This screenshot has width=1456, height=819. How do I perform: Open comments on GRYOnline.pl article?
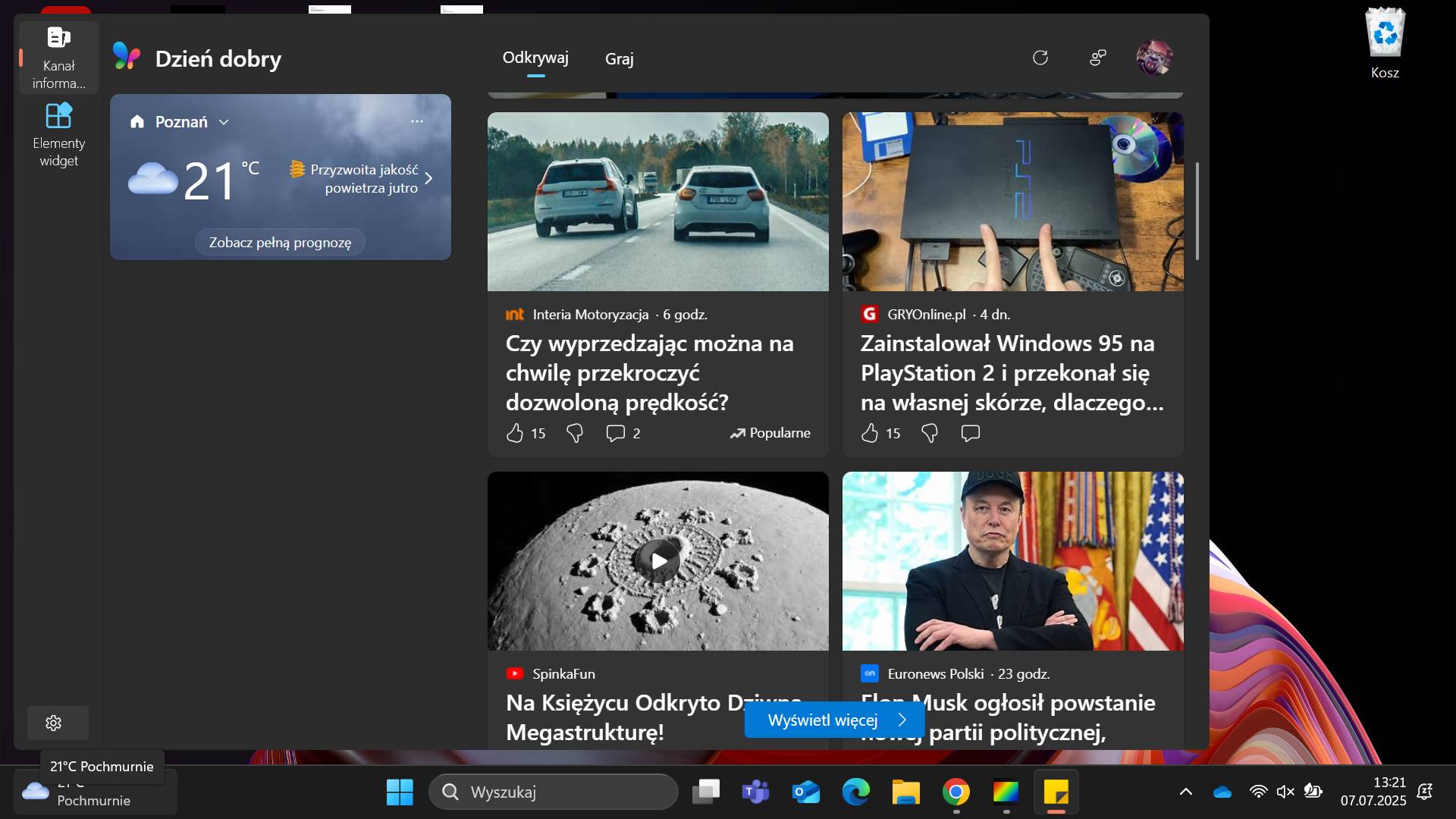tap(971, 433)
